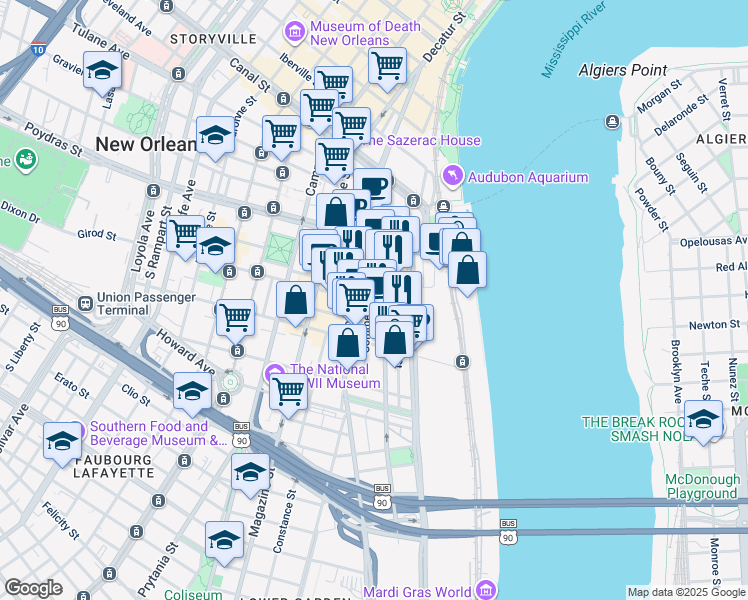Open the shopping cart marker near Decatur St
Viewport: 748px width, 600px height.
pos(387,67)
